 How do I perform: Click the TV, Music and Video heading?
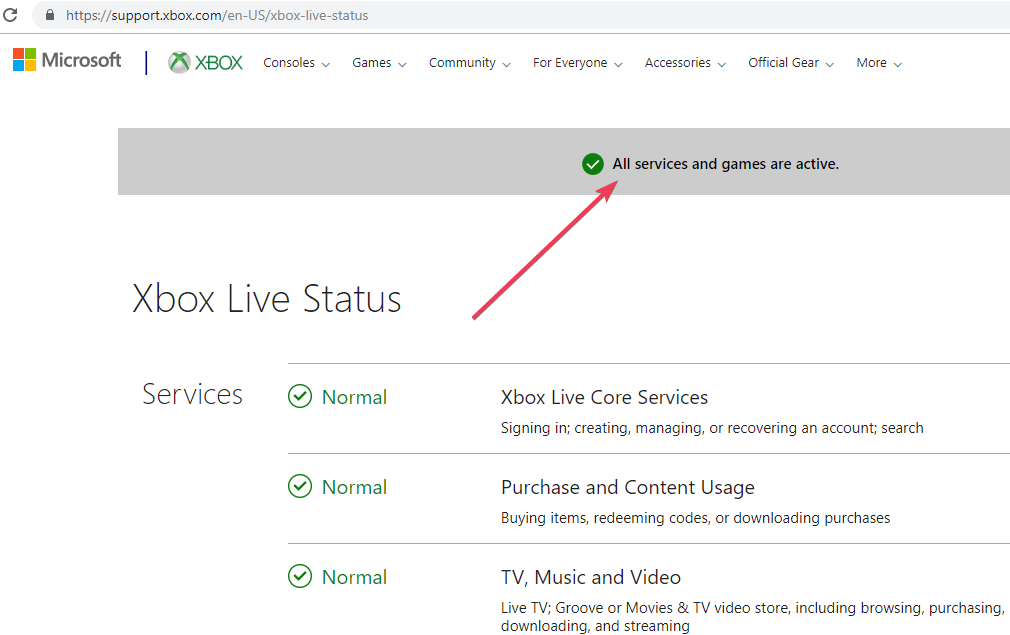(x=591, y=577)
